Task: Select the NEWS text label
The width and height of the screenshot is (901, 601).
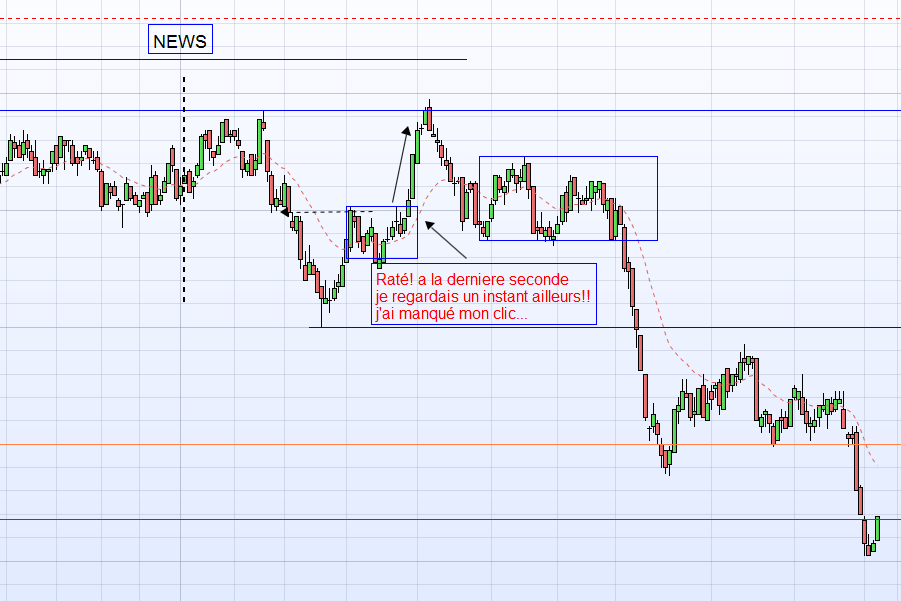Action: pyautogui.click(x=180, y=39)
